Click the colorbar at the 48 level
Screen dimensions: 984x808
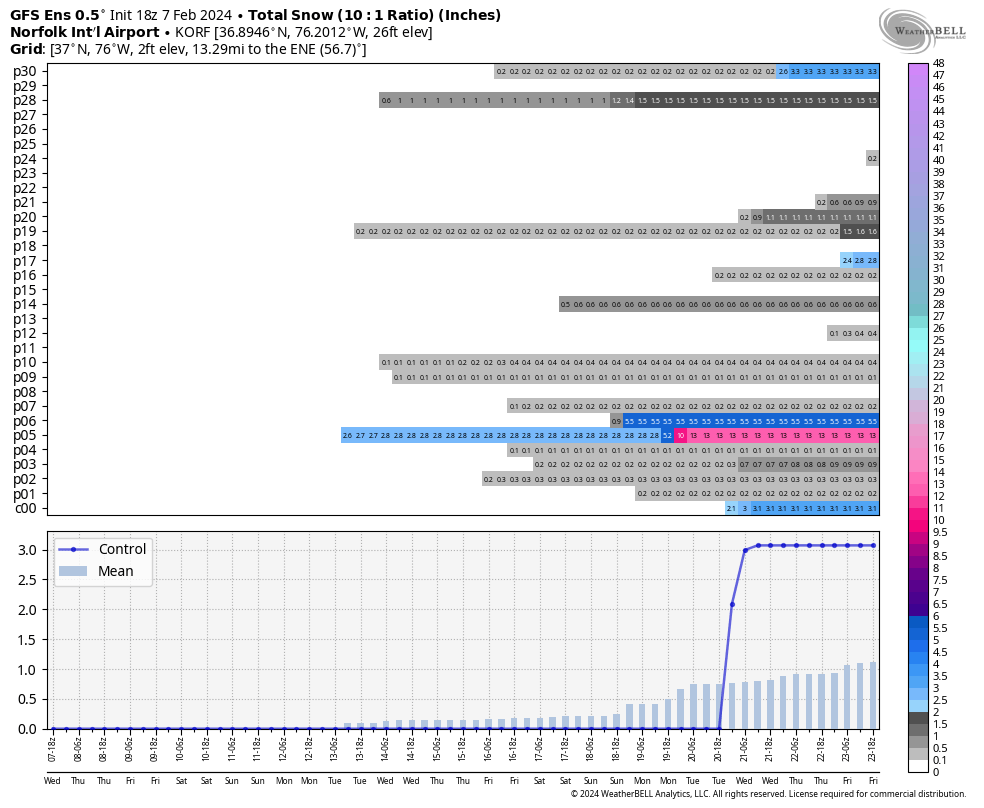click(x=917, y=66)
